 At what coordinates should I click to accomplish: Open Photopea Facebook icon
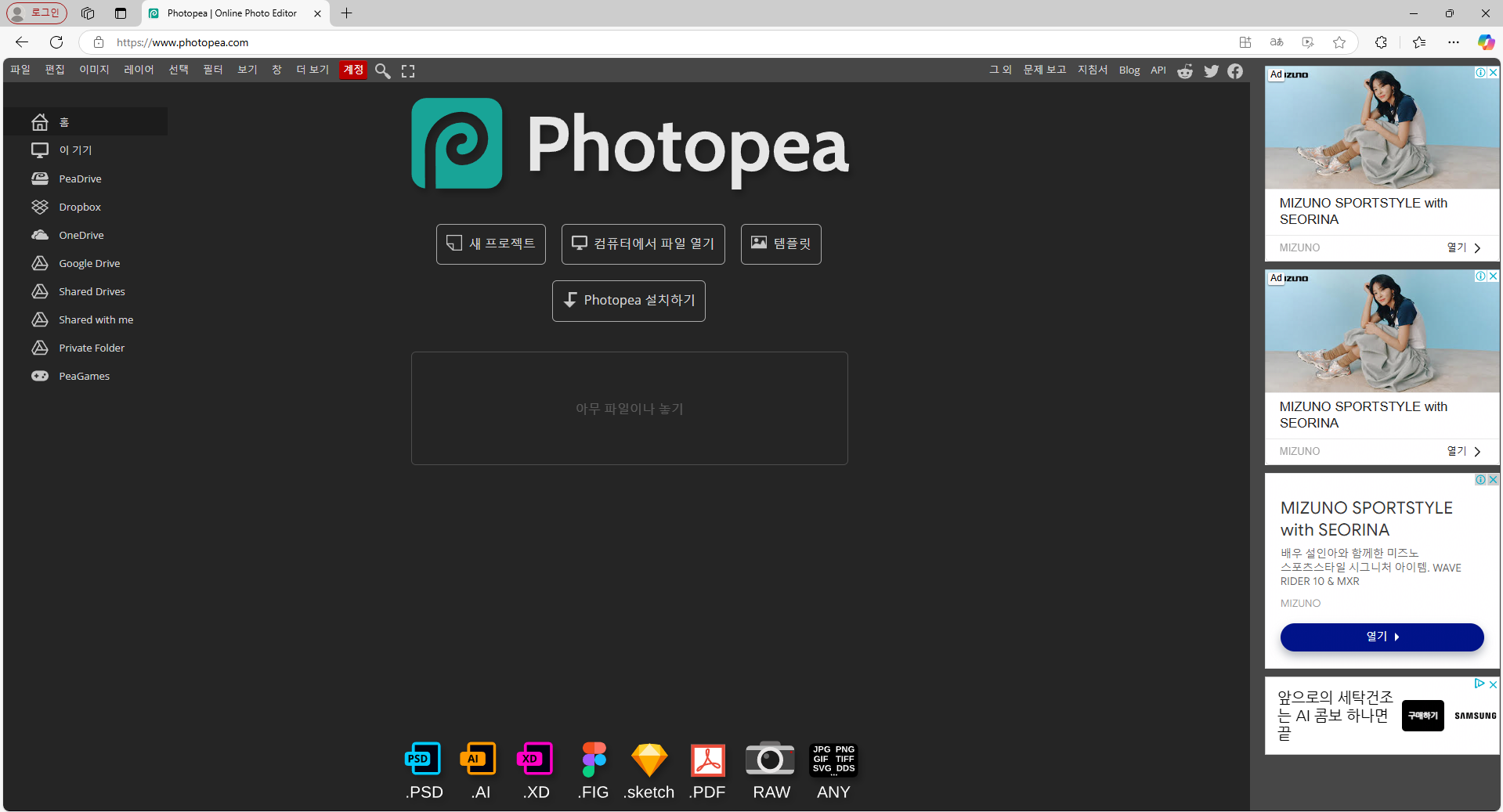[x=1235, y=71]
